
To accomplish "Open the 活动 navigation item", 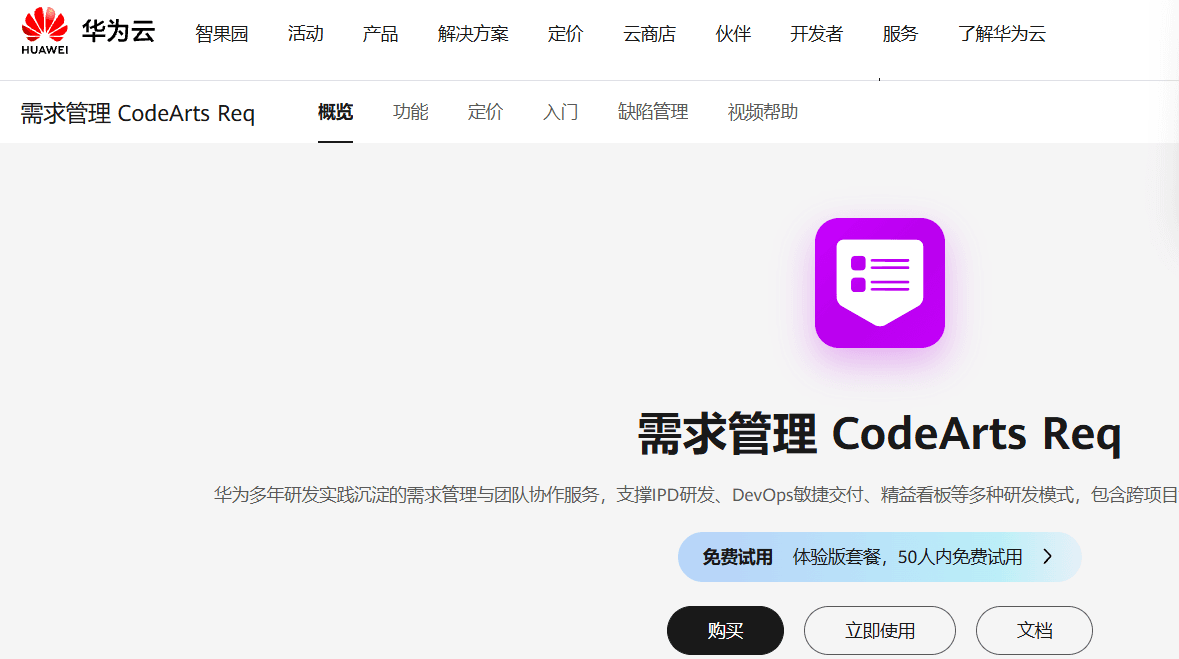I will [305, 34].
